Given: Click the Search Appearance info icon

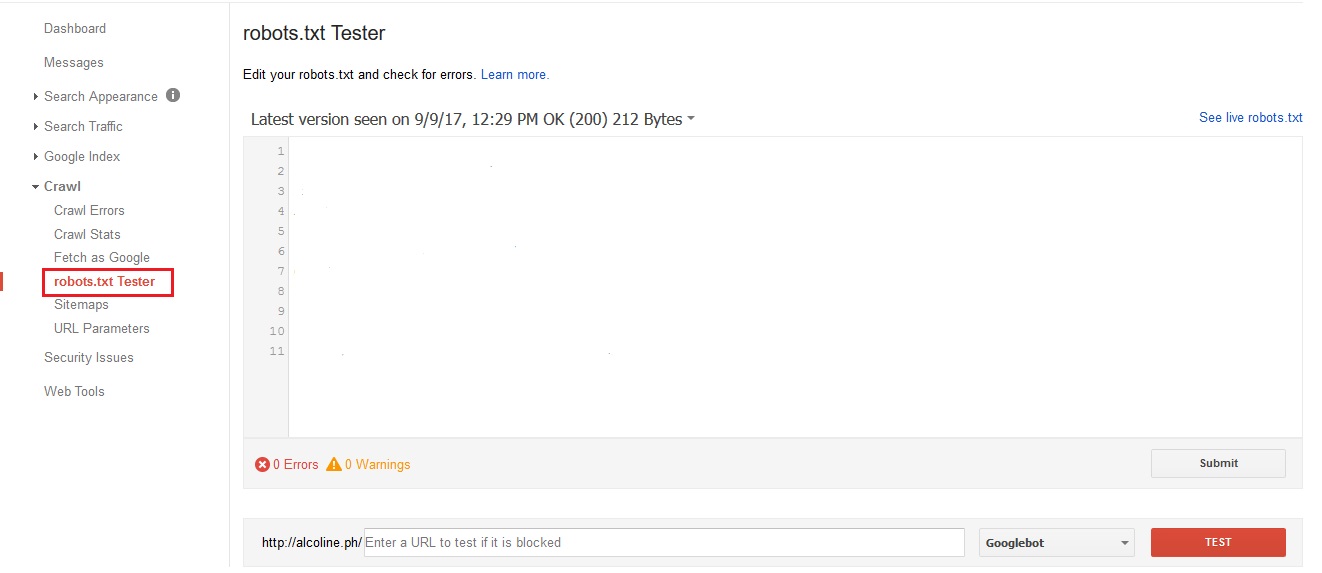Looking at the screenshot, I should click(173, 96).
